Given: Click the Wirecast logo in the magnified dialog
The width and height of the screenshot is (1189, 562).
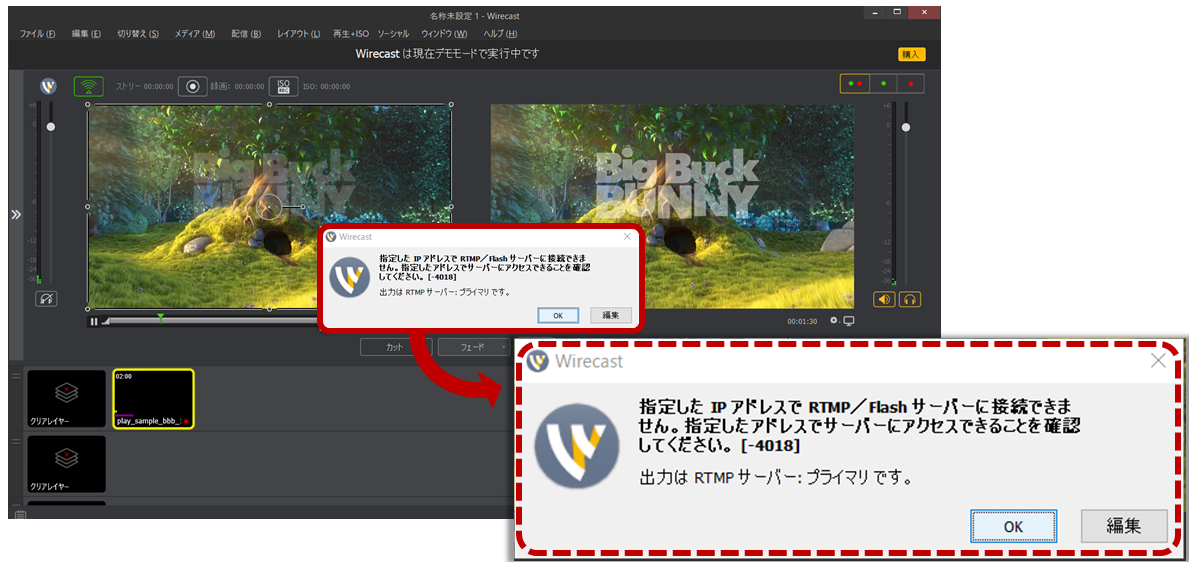Looking at the screenshot, I should pos(577,446).
